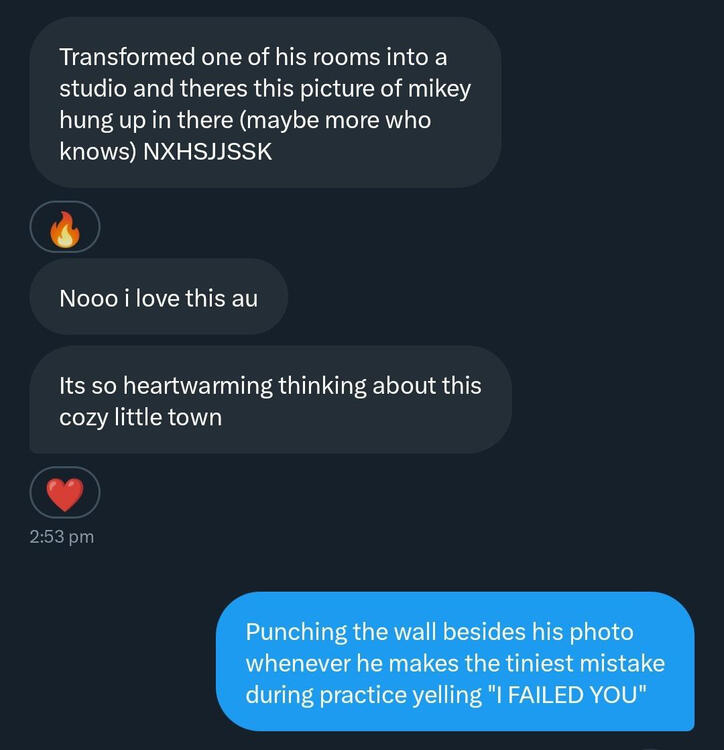The image size is (724, 750).
Task: Click "cozy little town" in the grey message
Action: [x=140, y=415]
